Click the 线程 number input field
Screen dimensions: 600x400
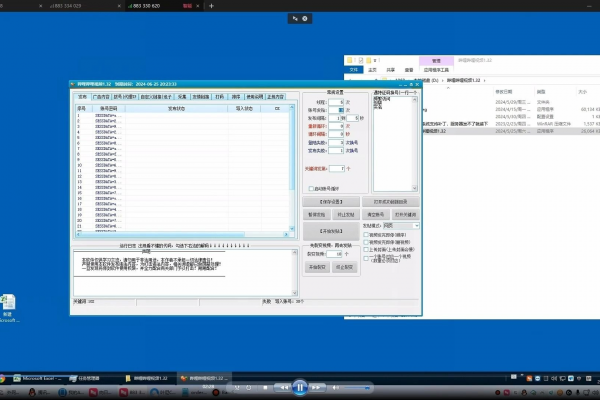click(x=339, y=103)
